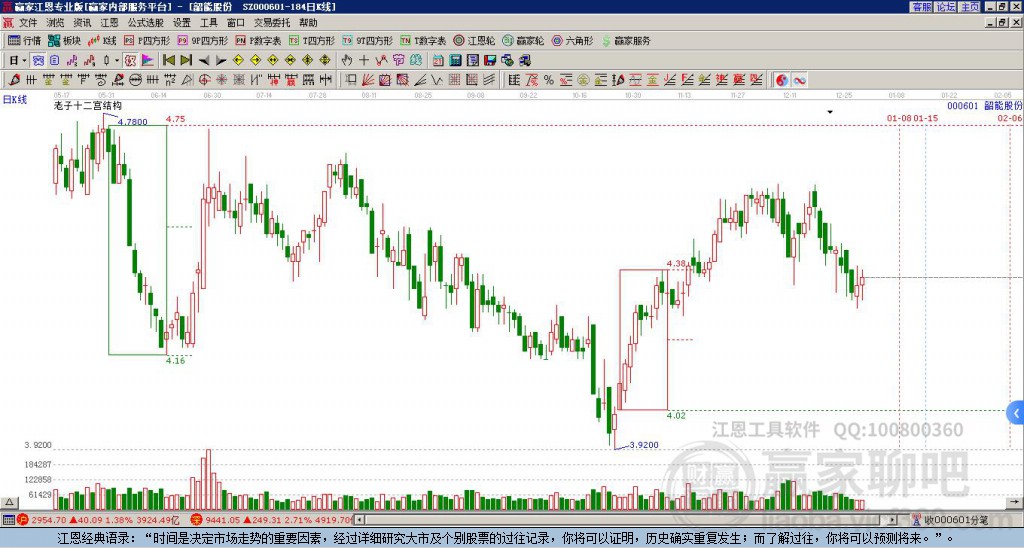
Task: Select the Gann fan lines drawing tool
Action: (x=368, y=80)
